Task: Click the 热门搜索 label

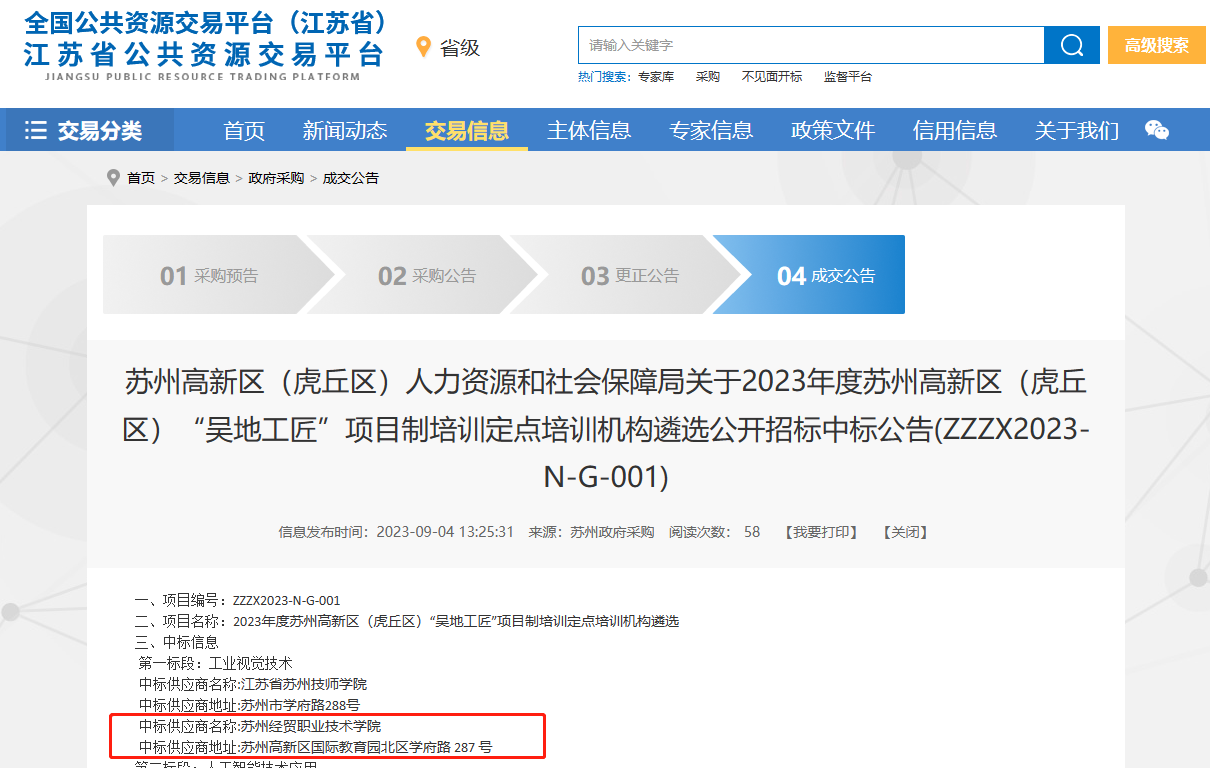Action: coord(604,77)
